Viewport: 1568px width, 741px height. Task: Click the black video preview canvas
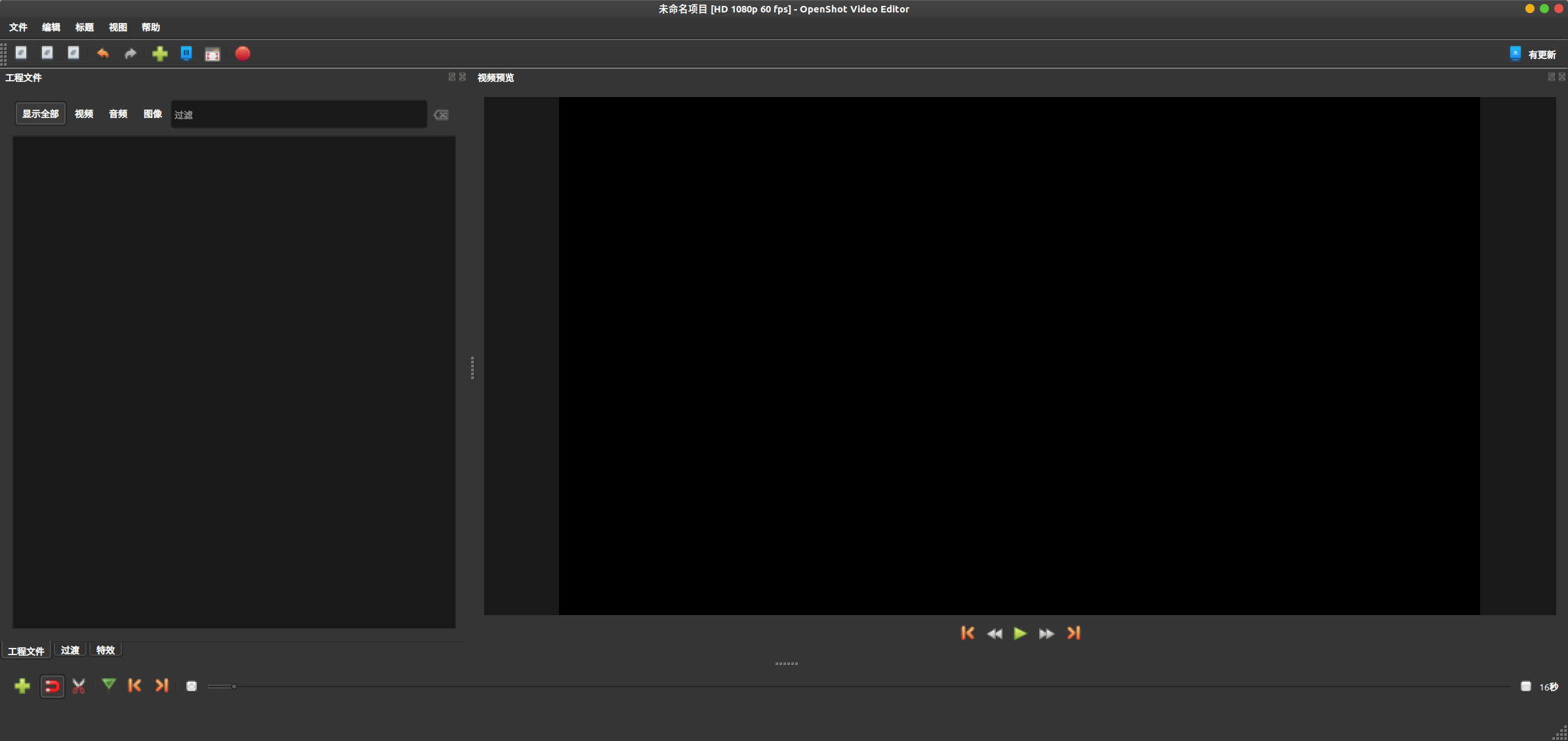[1019, 356]
